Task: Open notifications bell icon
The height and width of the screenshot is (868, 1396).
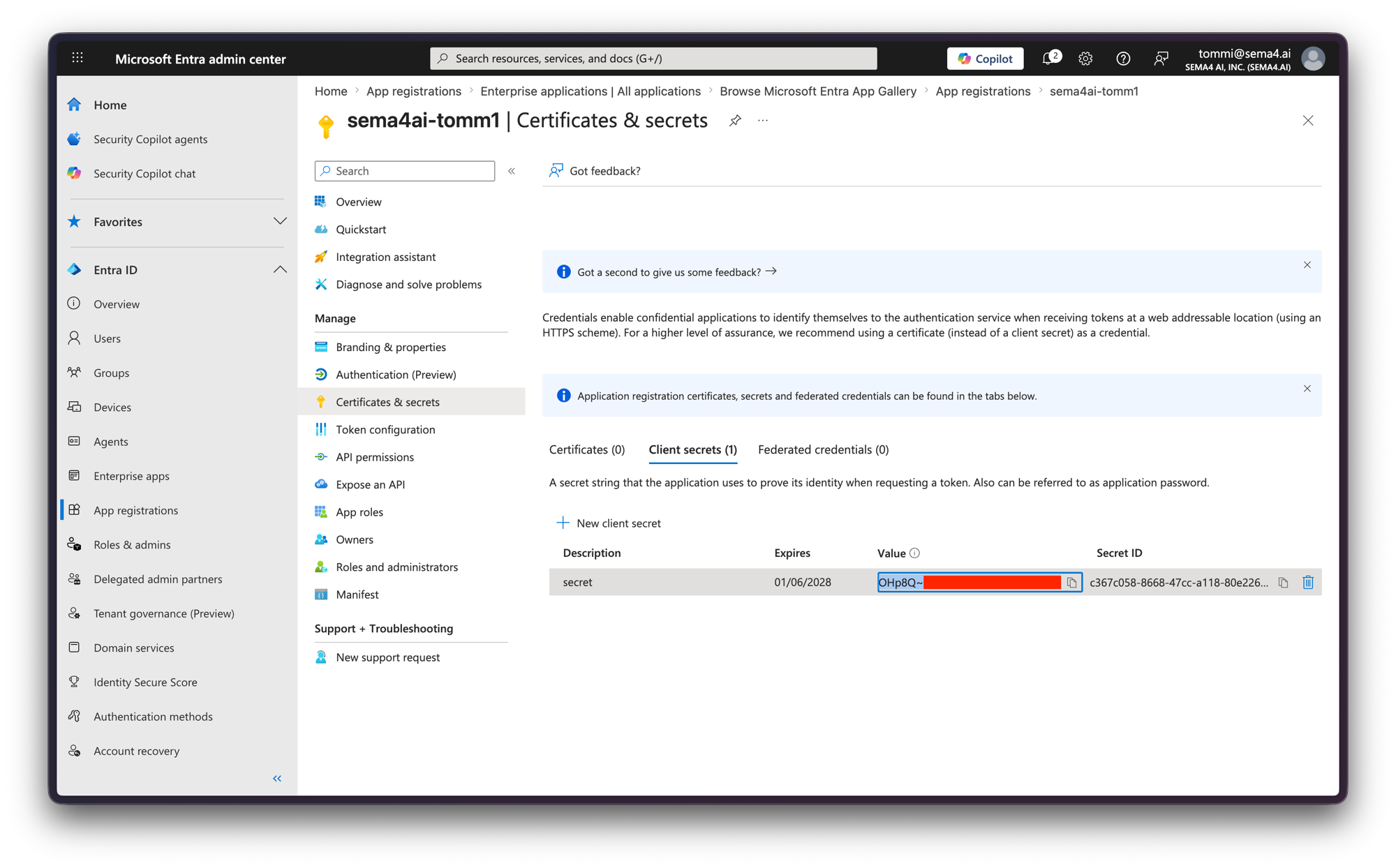Action: click(x=1050, y=58)
